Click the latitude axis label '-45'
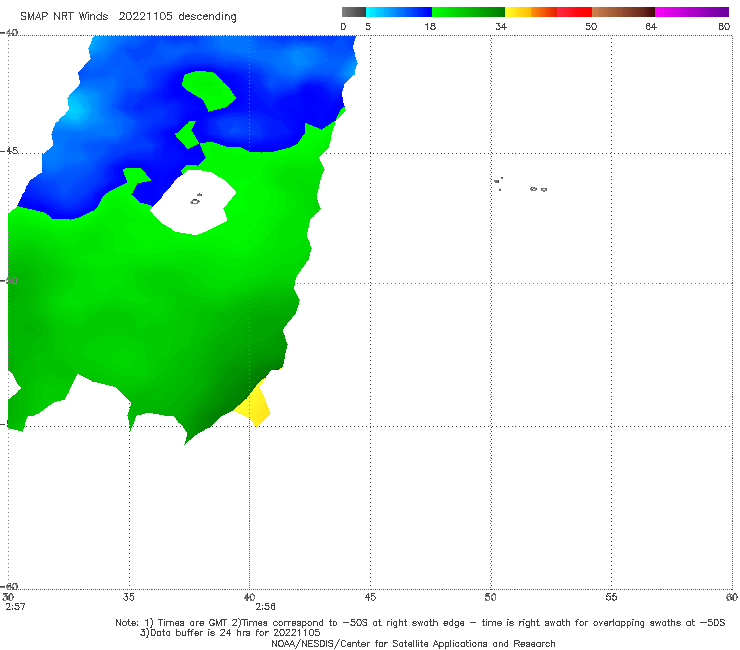The image size is (740, 650). click(x=9, y=151)
